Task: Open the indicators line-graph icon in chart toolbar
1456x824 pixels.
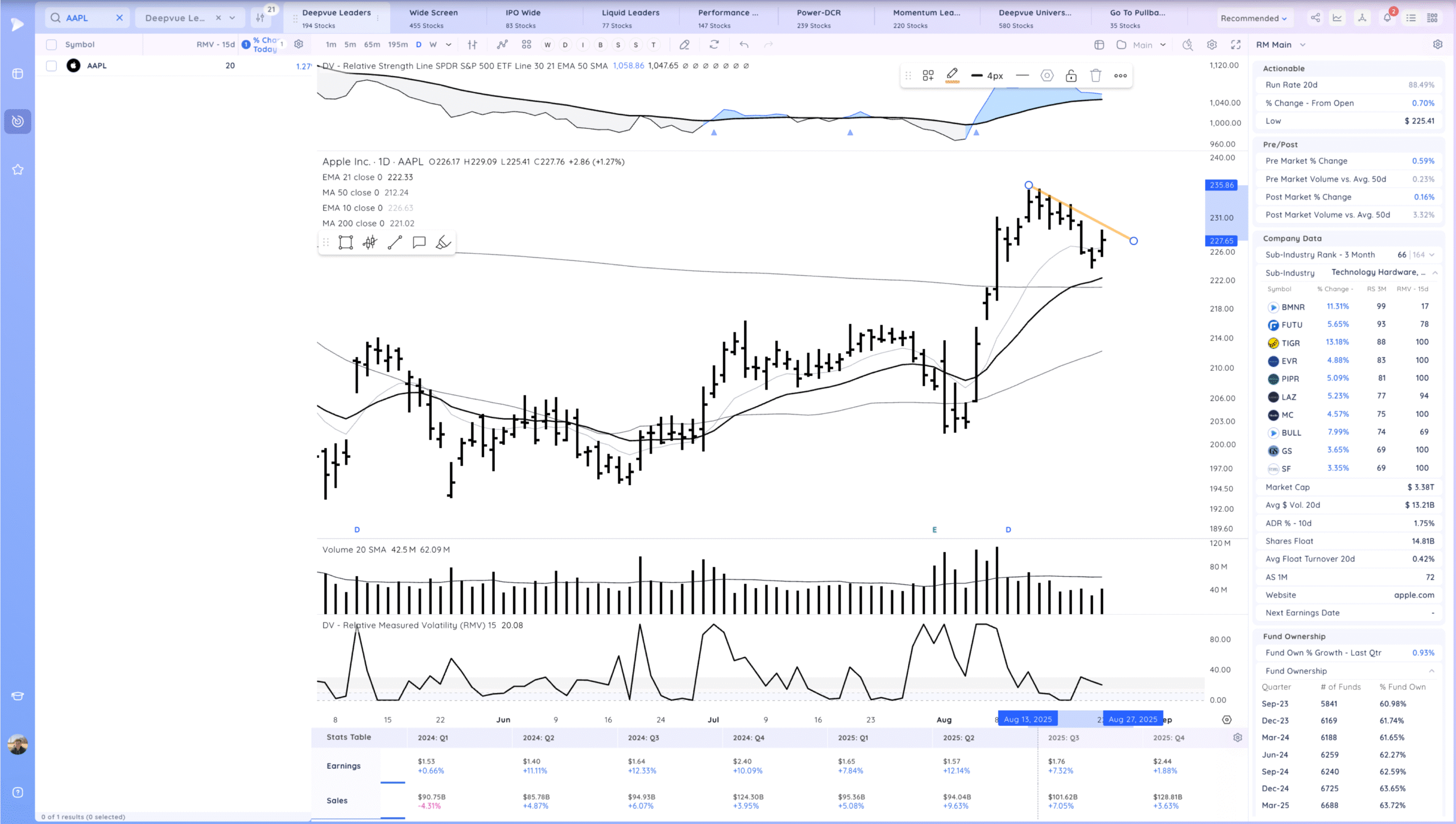Action: [x=502, y=44]
